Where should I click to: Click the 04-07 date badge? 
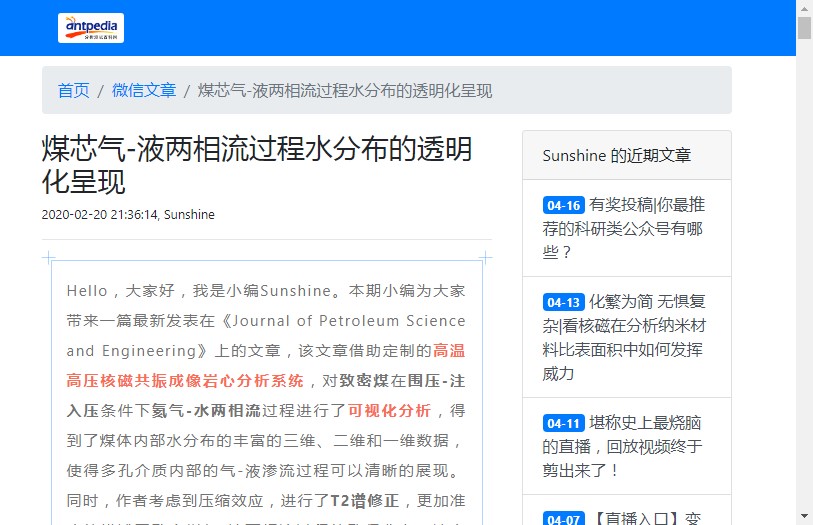[x=563, y=519]
